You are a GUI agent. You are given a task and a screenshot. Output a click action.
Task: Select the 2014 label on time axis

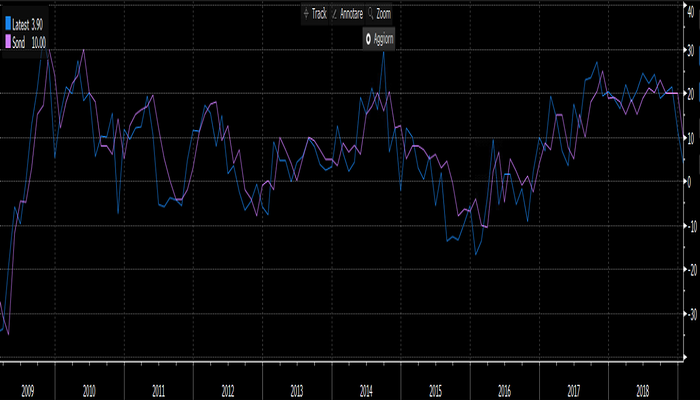click(x=366, y=391)
